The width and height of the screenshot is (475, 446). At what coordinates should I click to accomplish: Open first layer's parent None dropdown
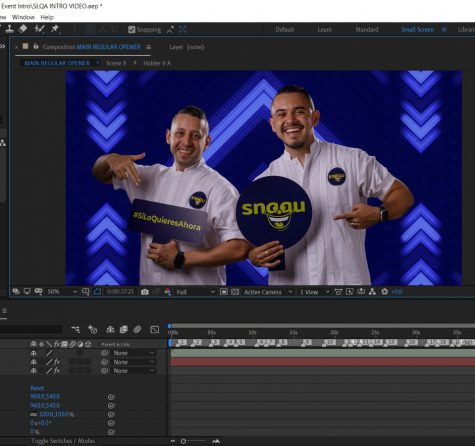coord(133,353)
